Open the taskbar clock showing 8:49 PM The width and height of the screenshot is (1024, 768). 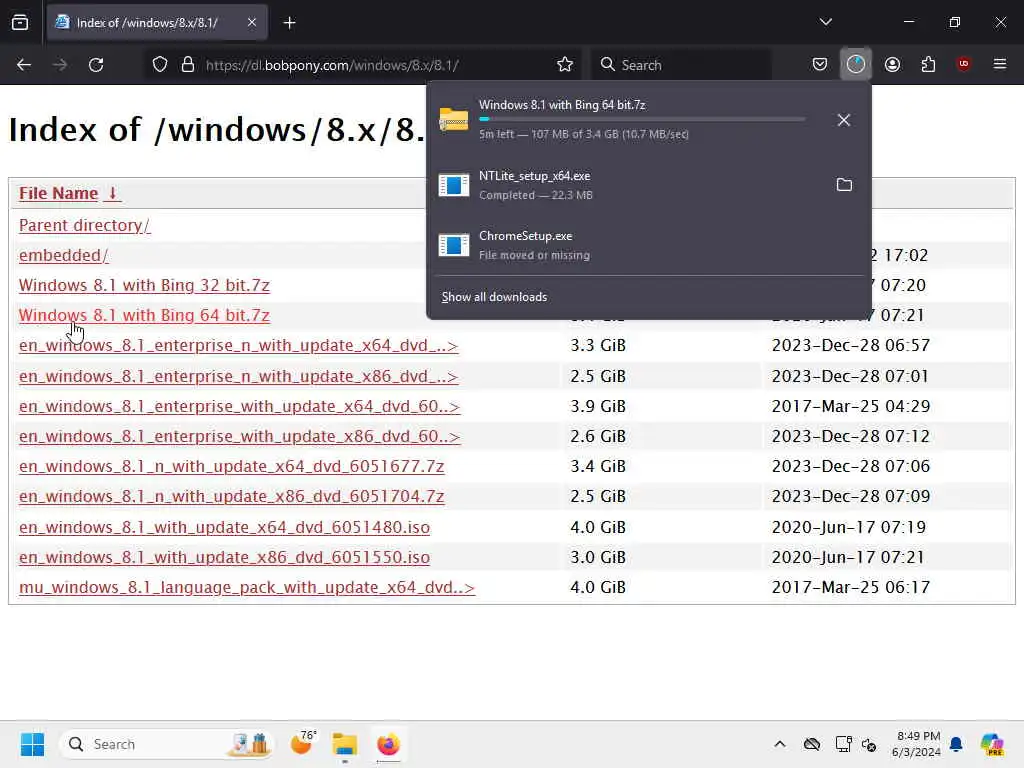click(x=916, y=744)
